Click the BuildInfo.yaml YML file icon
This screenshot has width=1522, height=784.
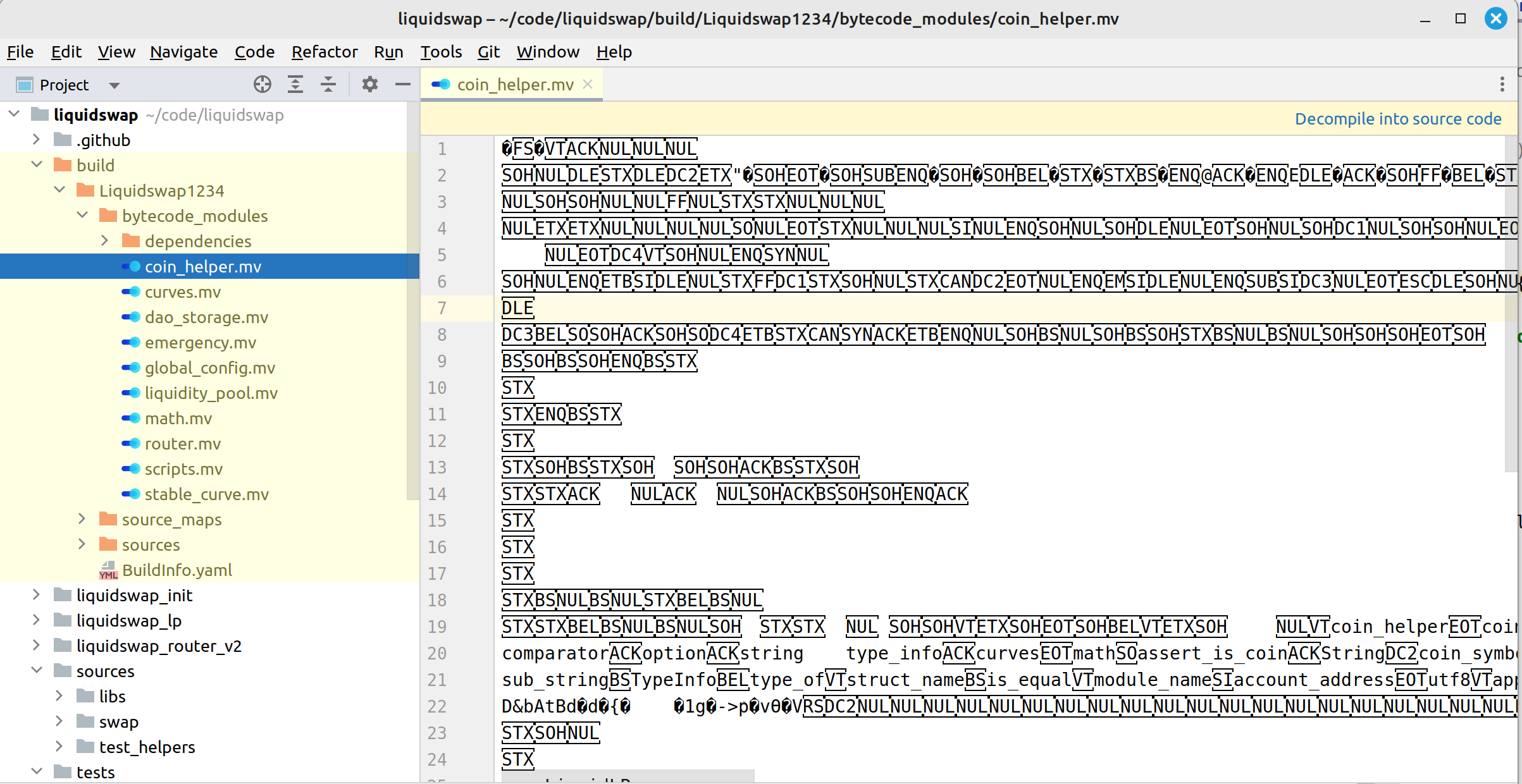point(108,570)
